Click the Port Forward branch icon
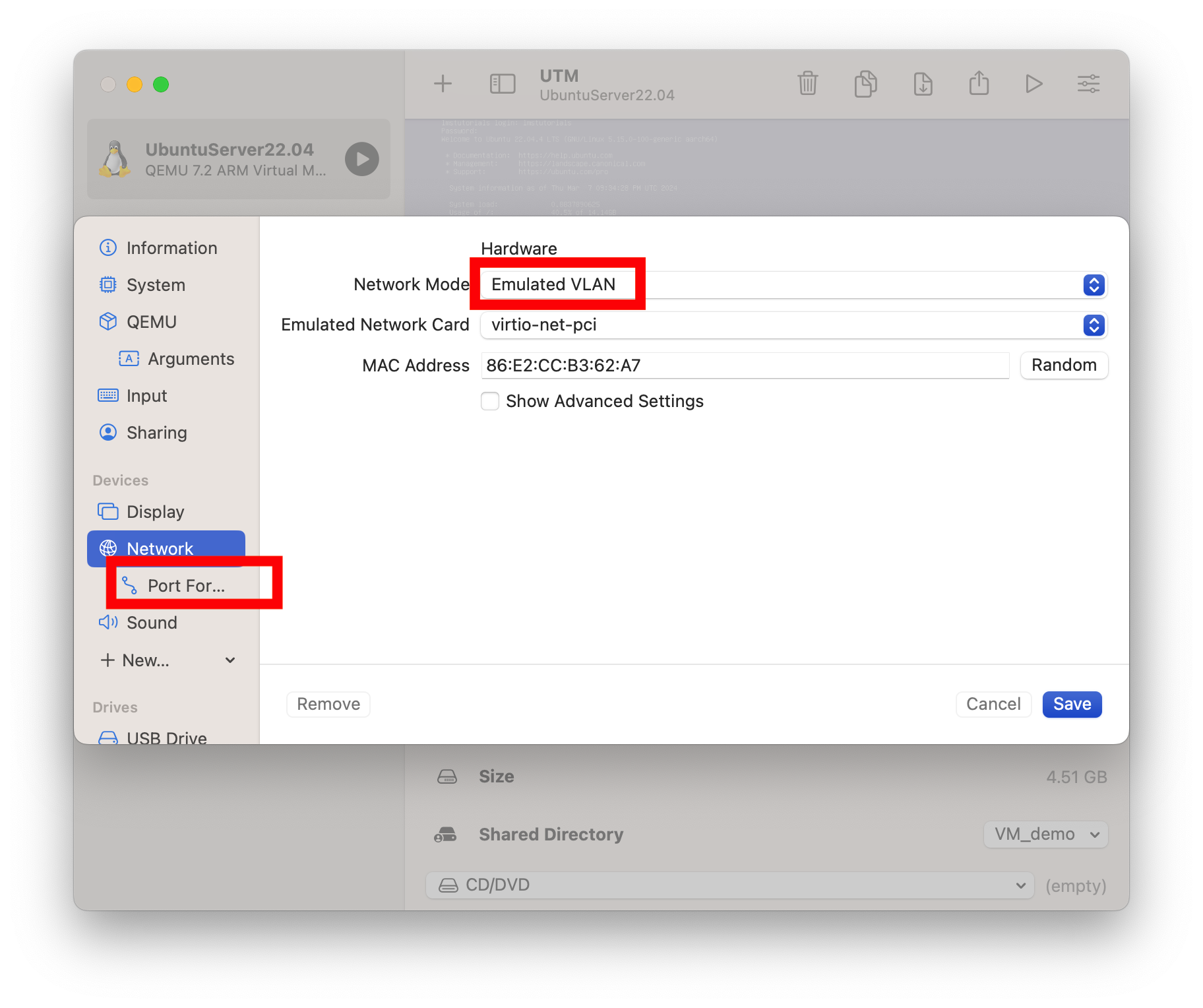This screenshot has height=1008, width=1203. pyautogui.click(x=129, y=586)
